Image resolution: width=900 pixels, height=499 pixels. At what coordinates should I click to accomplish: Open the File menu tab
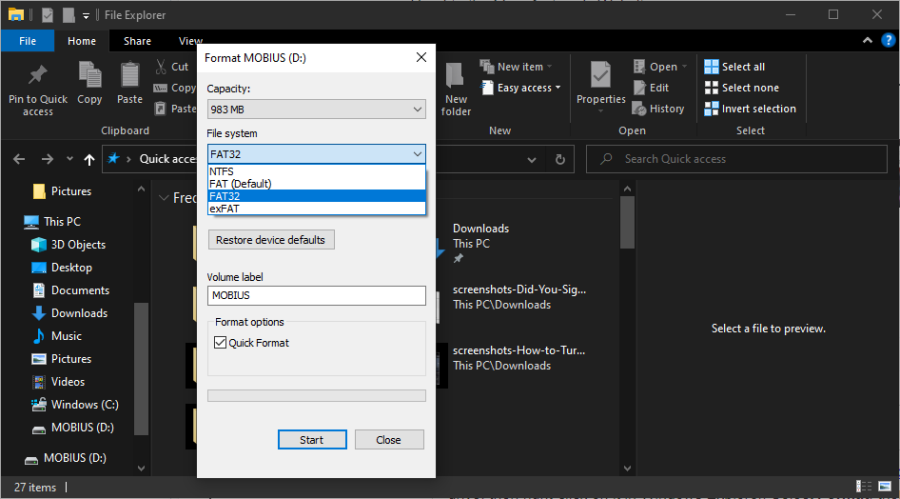coord(27,41)
